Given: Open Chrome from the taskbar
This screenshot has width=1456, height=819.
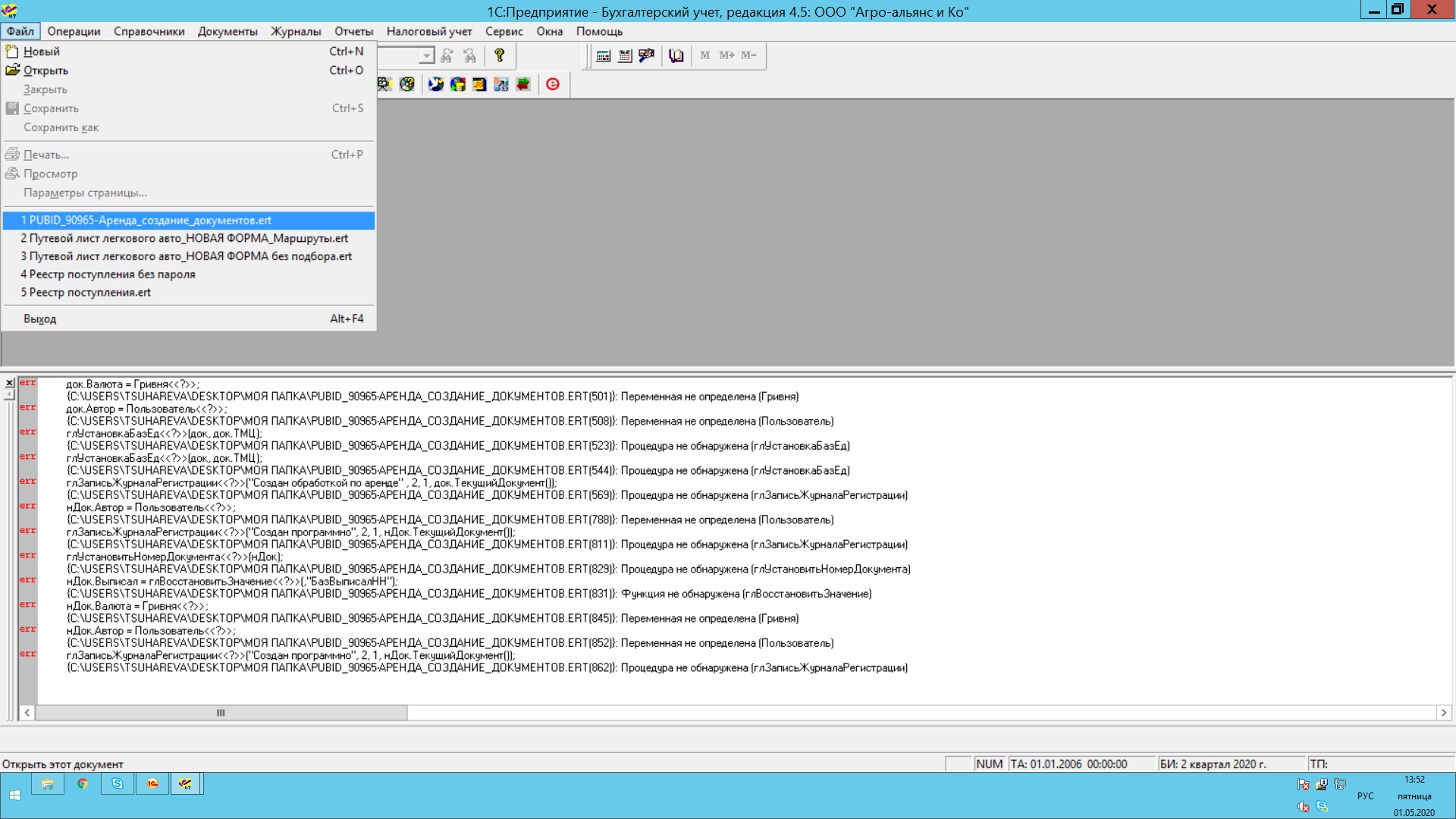Looking at the screenshot, I should pyautogui.click(x=83, y=784).
